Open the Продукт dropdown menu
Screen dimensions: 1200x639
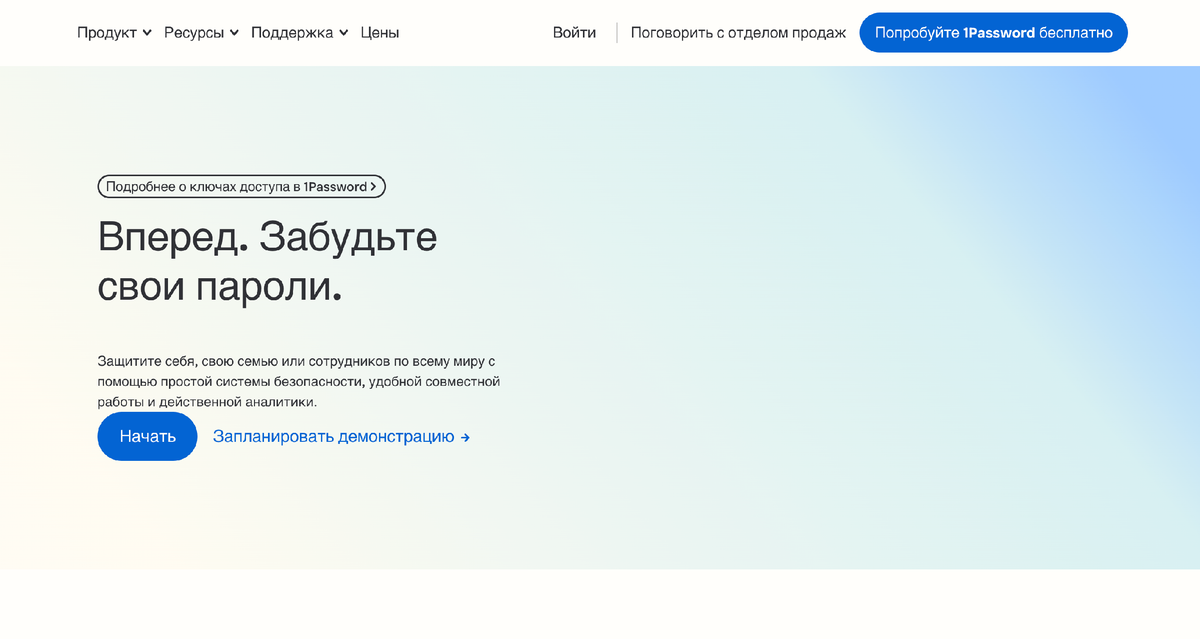coord(114,33)
